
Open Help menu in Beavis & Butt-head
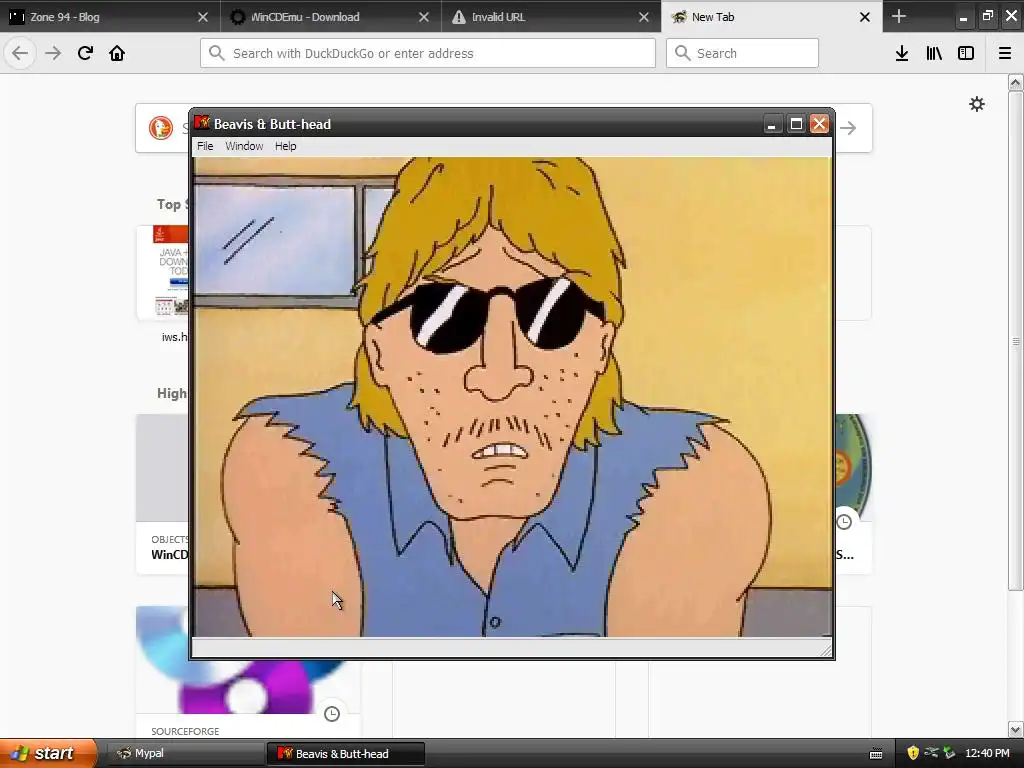click(x=285, y=146)
